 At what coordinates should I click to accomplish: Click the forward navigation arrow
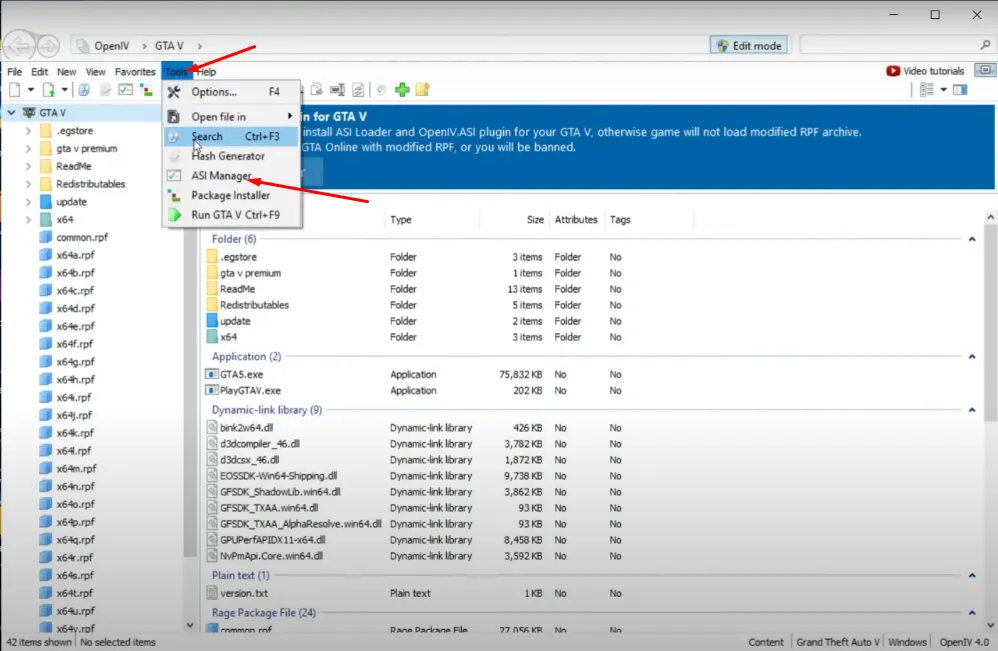48,46
